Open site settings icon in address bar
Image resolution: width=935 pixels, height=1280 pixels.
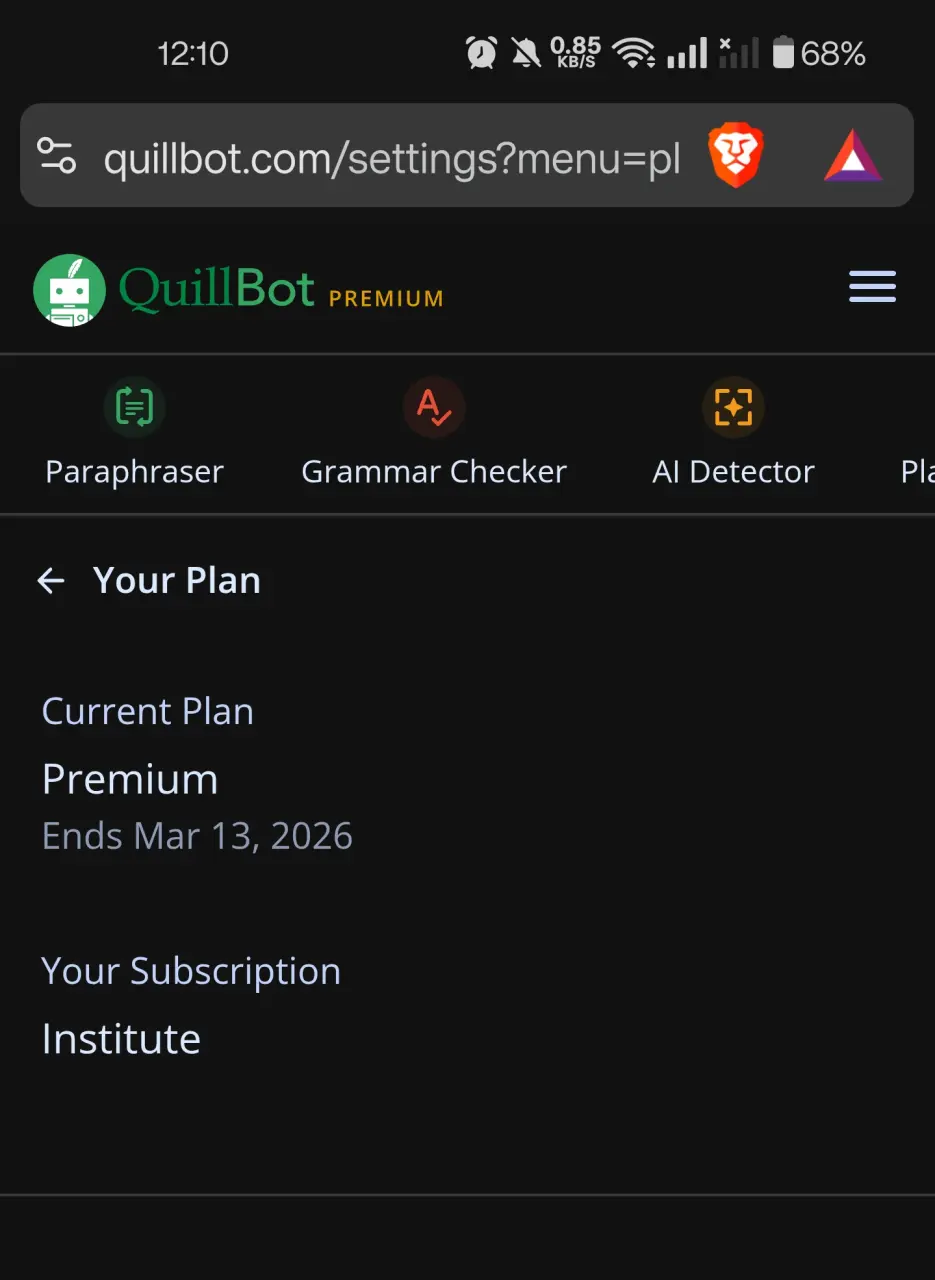tap(56, 155)
